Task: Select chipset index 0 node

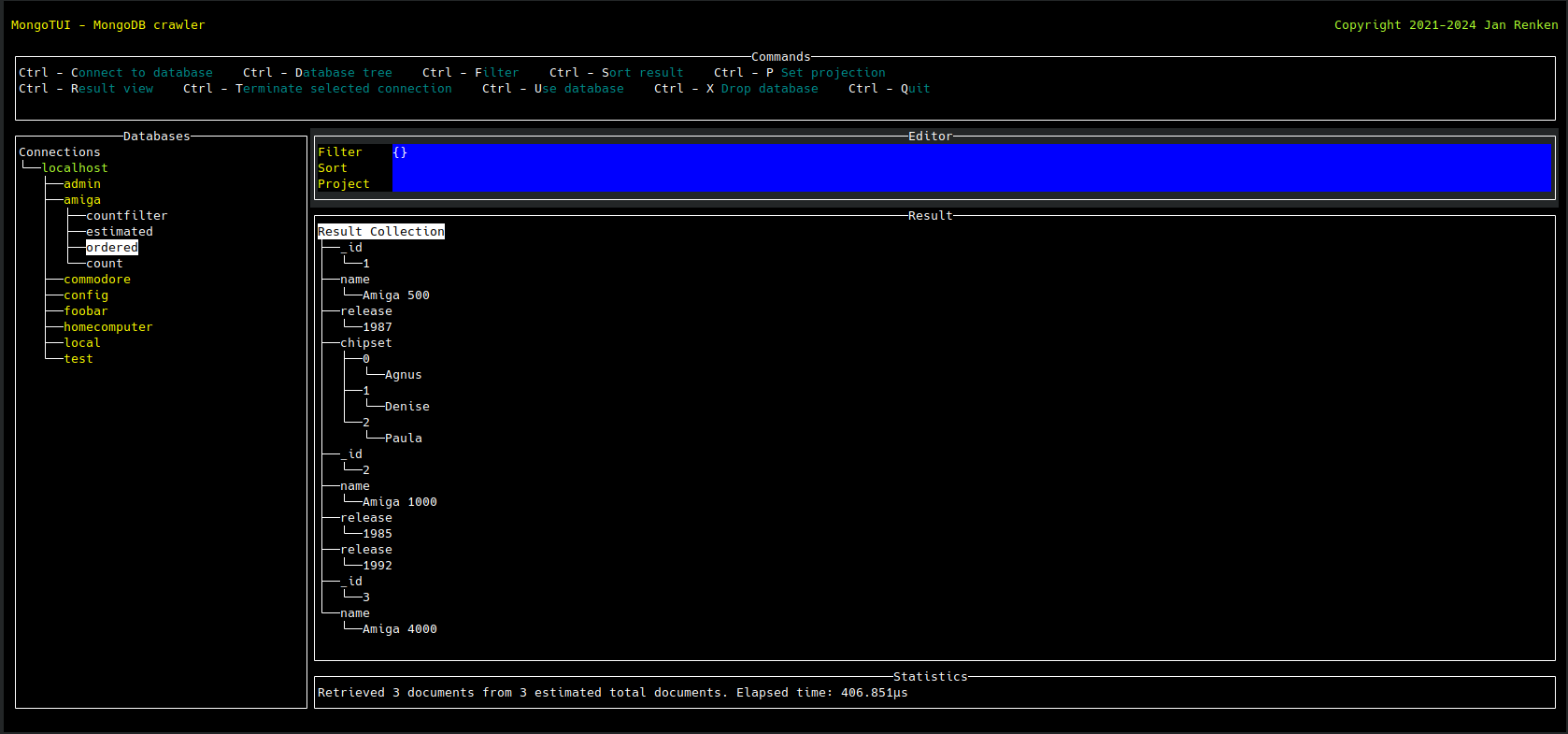Action: (x=366, y=359)
